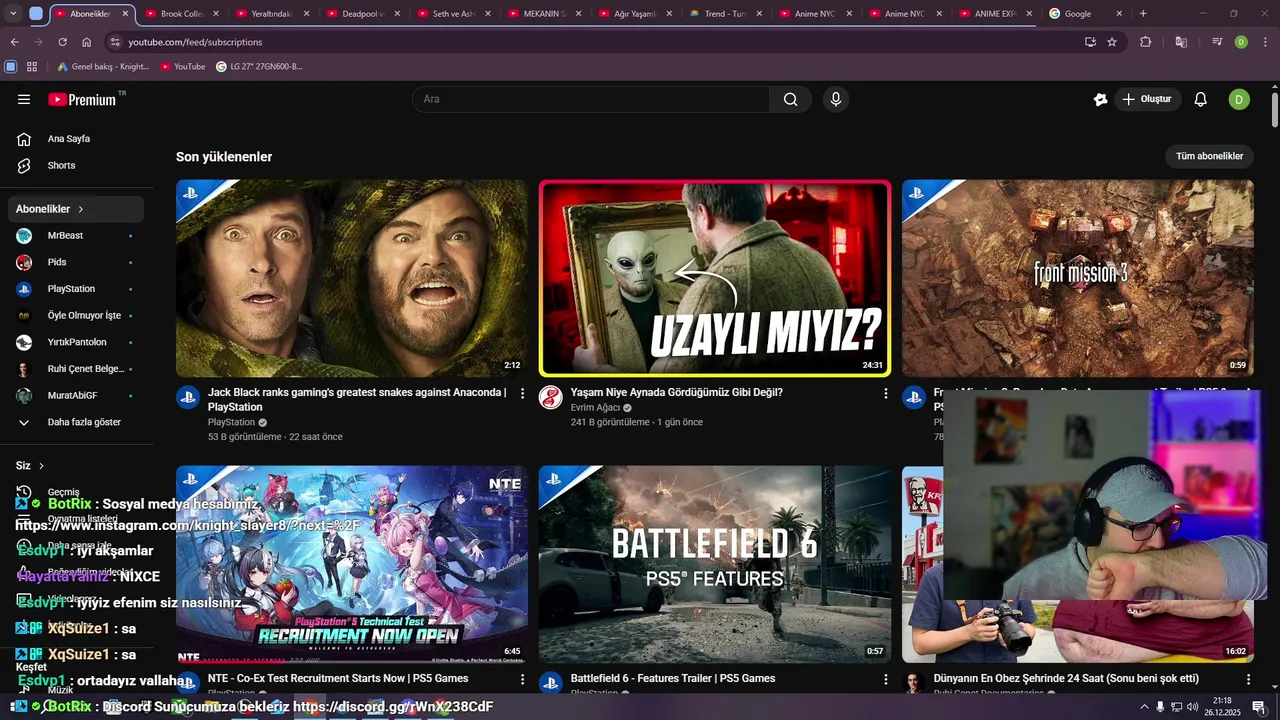Image resolution: width=1280 pixels, height=720 pixels.
Task: Open the bookmarks bar apps grid icon
Action: pos(32,67)
